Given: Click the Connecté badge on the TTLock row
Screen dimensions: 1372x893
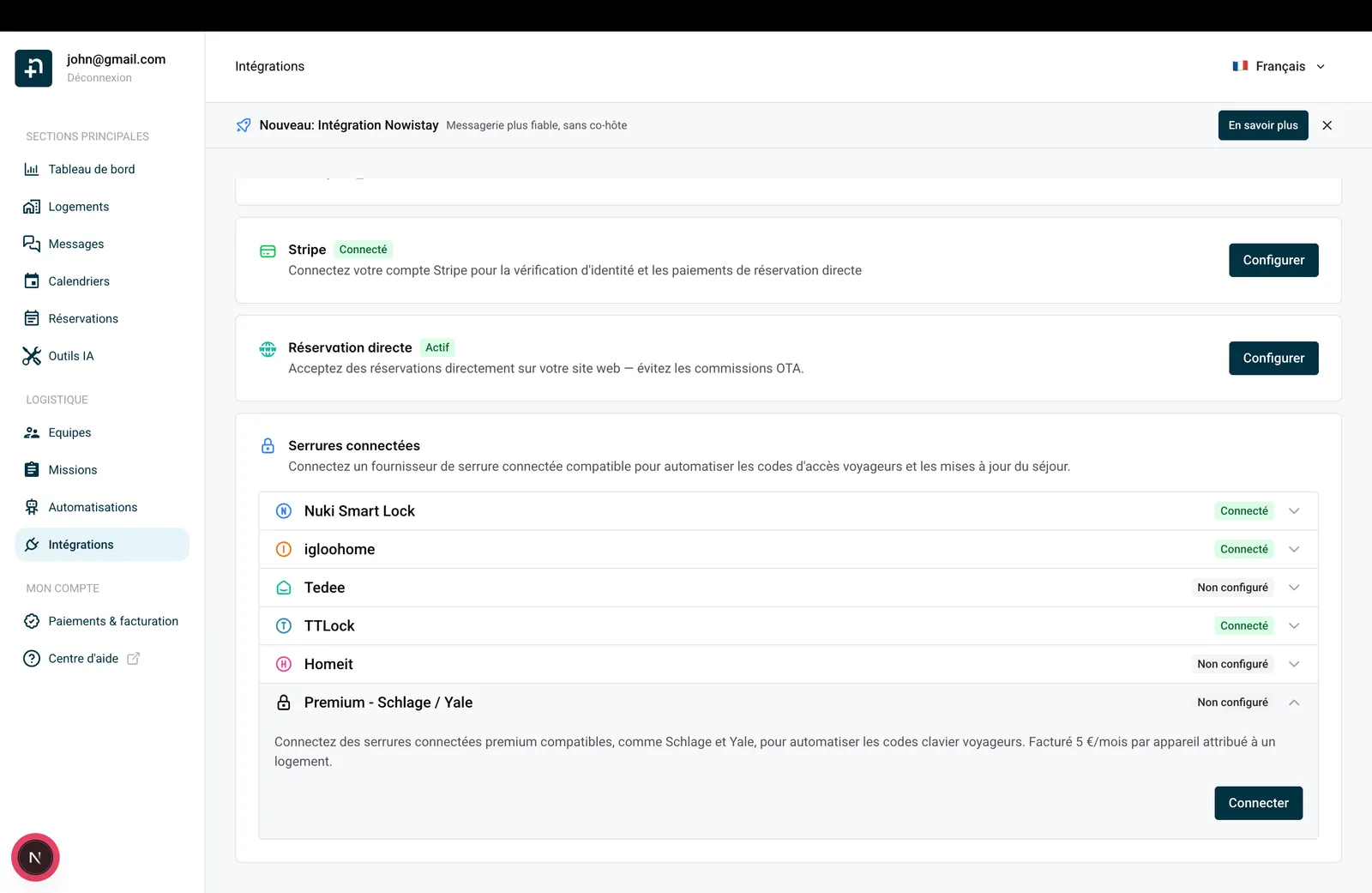Looking at the screenshot, I should 1244,626.
